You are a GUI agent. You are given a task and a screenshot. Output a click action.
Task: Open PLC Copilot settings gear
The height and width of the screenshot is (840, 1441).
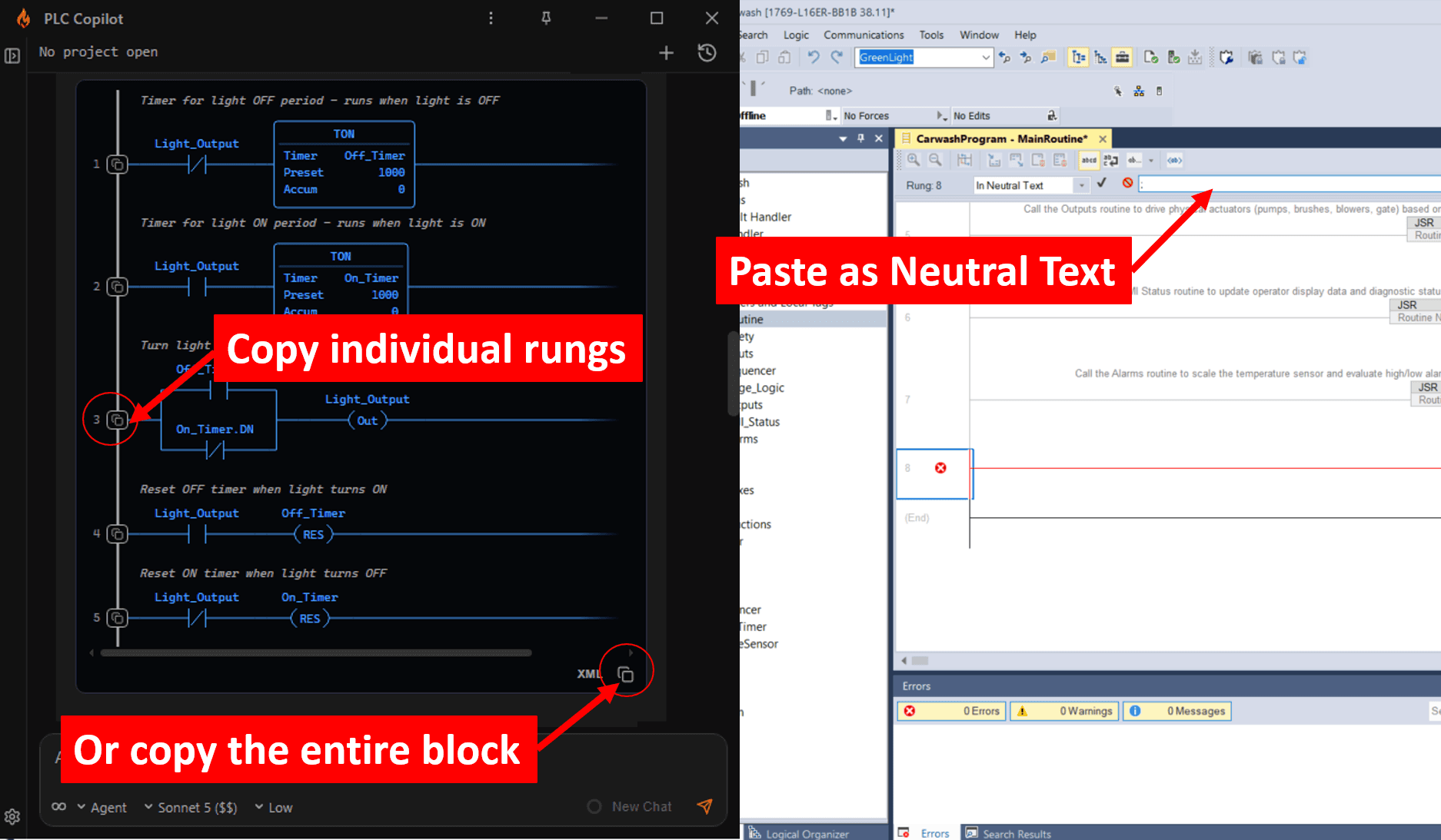pos(12,816)
